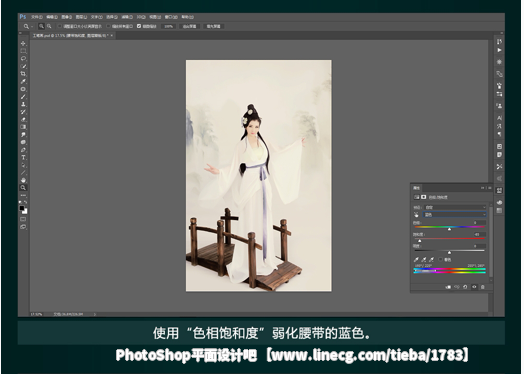The height and width of the screenshot is (374, 524).
Task: Click the Zoom Out magnifier in options bar
Action: (x=49, y=26)
